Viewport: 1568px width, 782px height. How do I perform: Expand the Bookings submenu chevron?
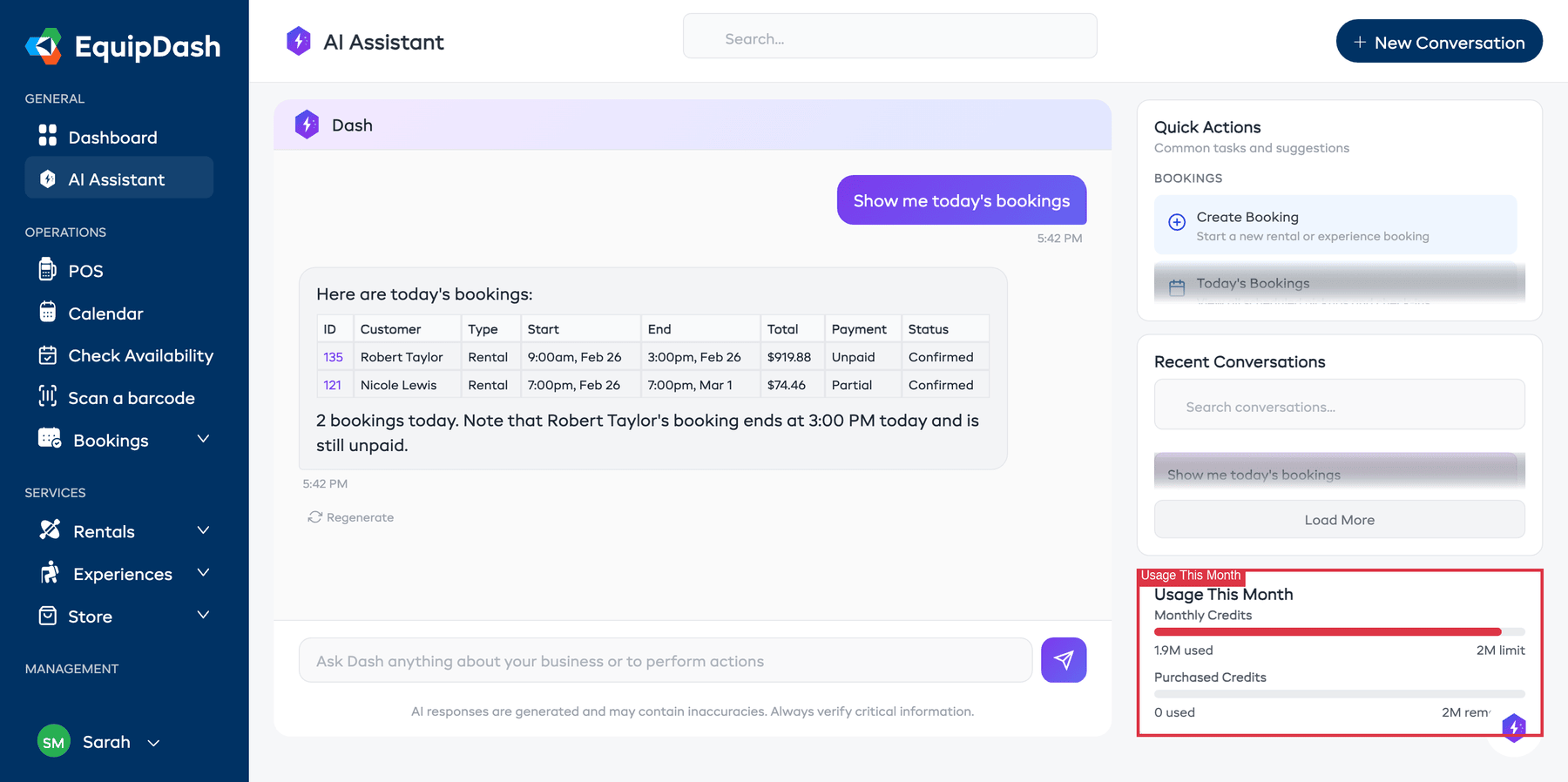[203, 439]
